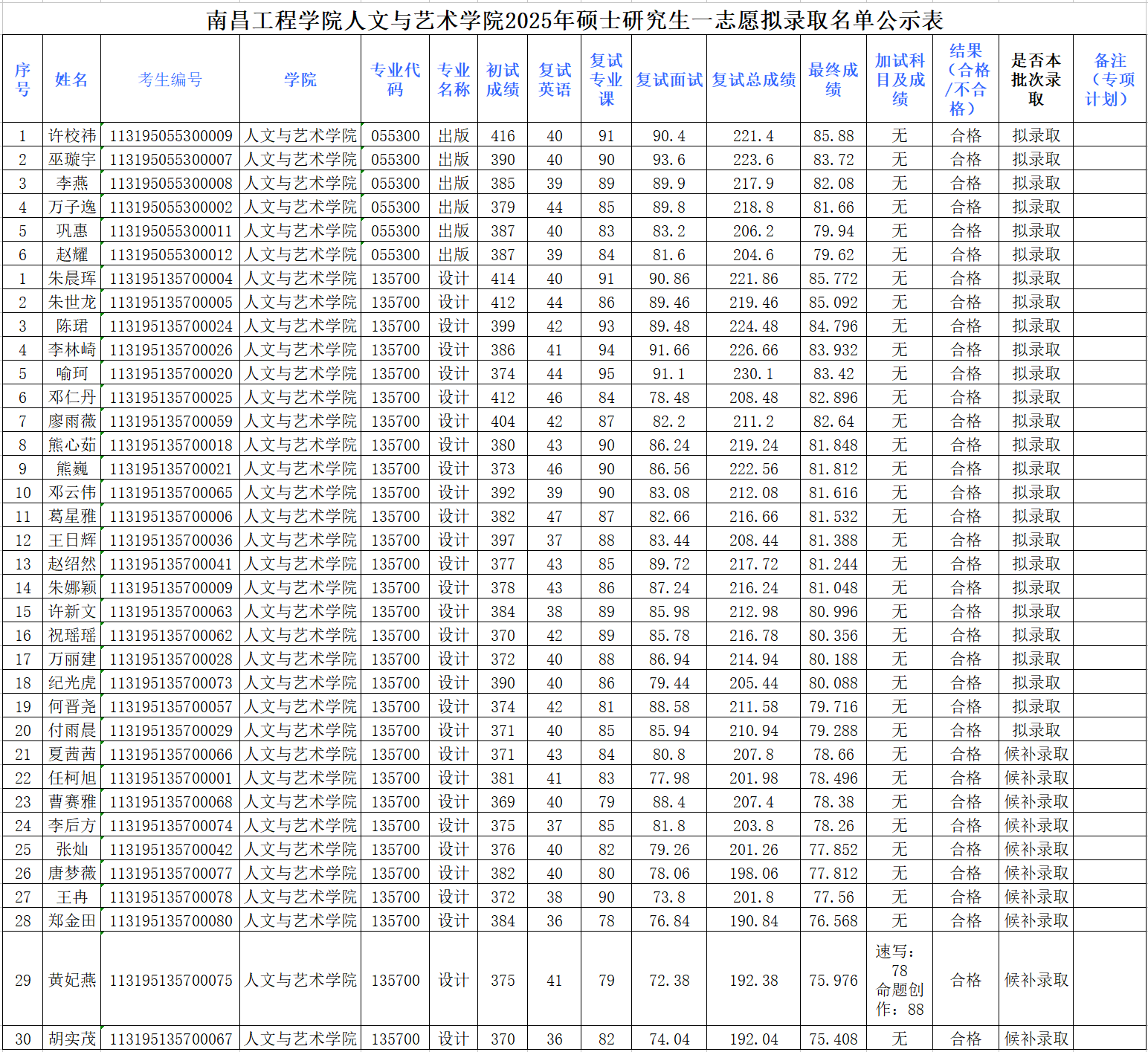Click final score 80.996
Viewport: 1148px width, 1052px height.
coord(833,612)
